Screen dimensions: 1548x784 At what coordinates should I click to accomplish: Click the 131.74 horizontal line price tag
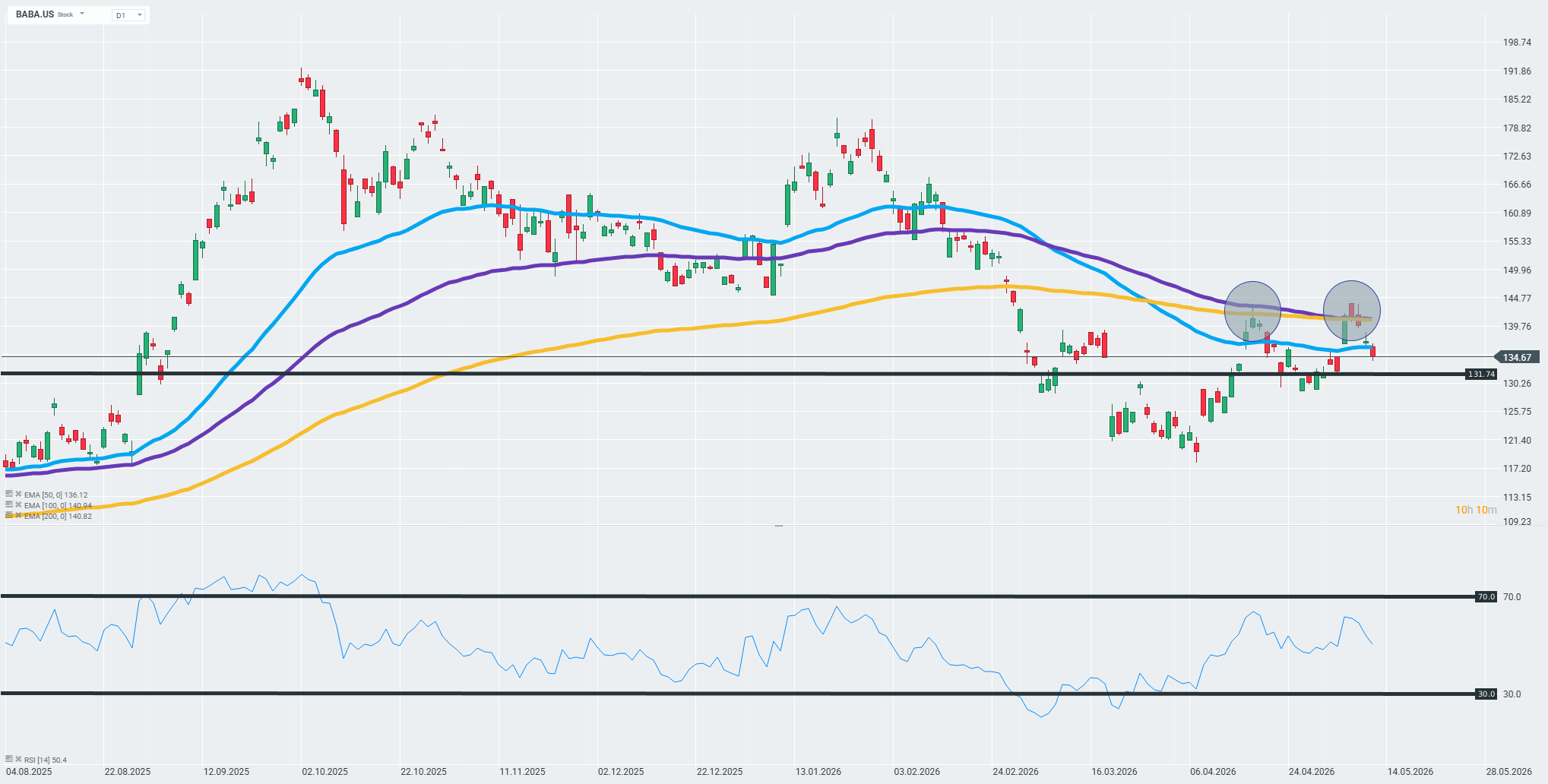point(1481,374)
